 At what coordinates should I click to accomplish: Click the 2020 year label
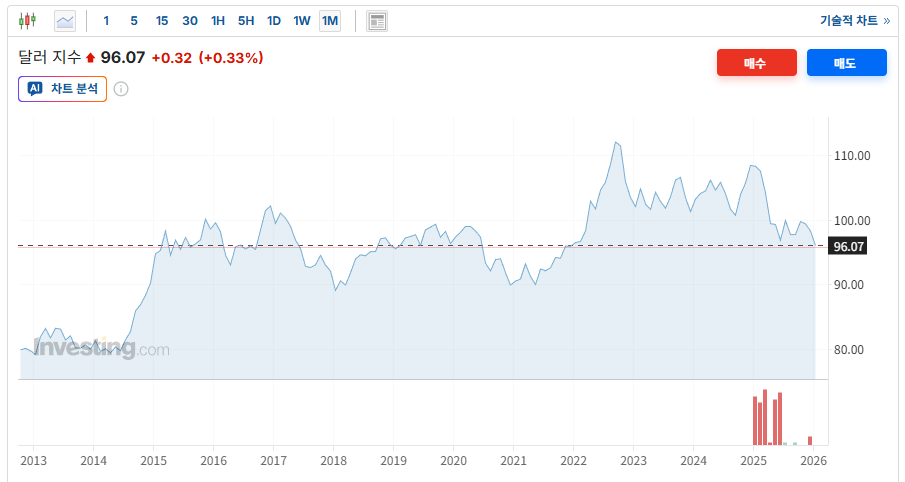(454, 461)
